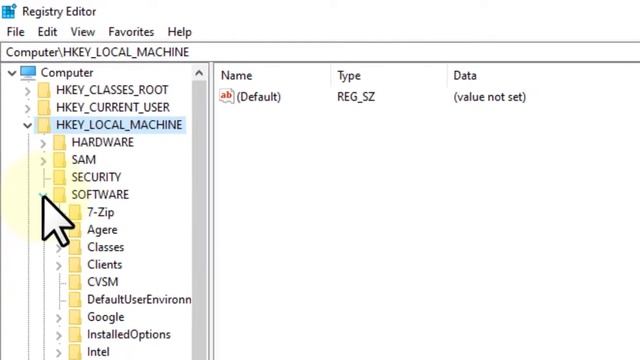Open the Edit menu
Screen dimensions: 640x360
coord(47,32)
